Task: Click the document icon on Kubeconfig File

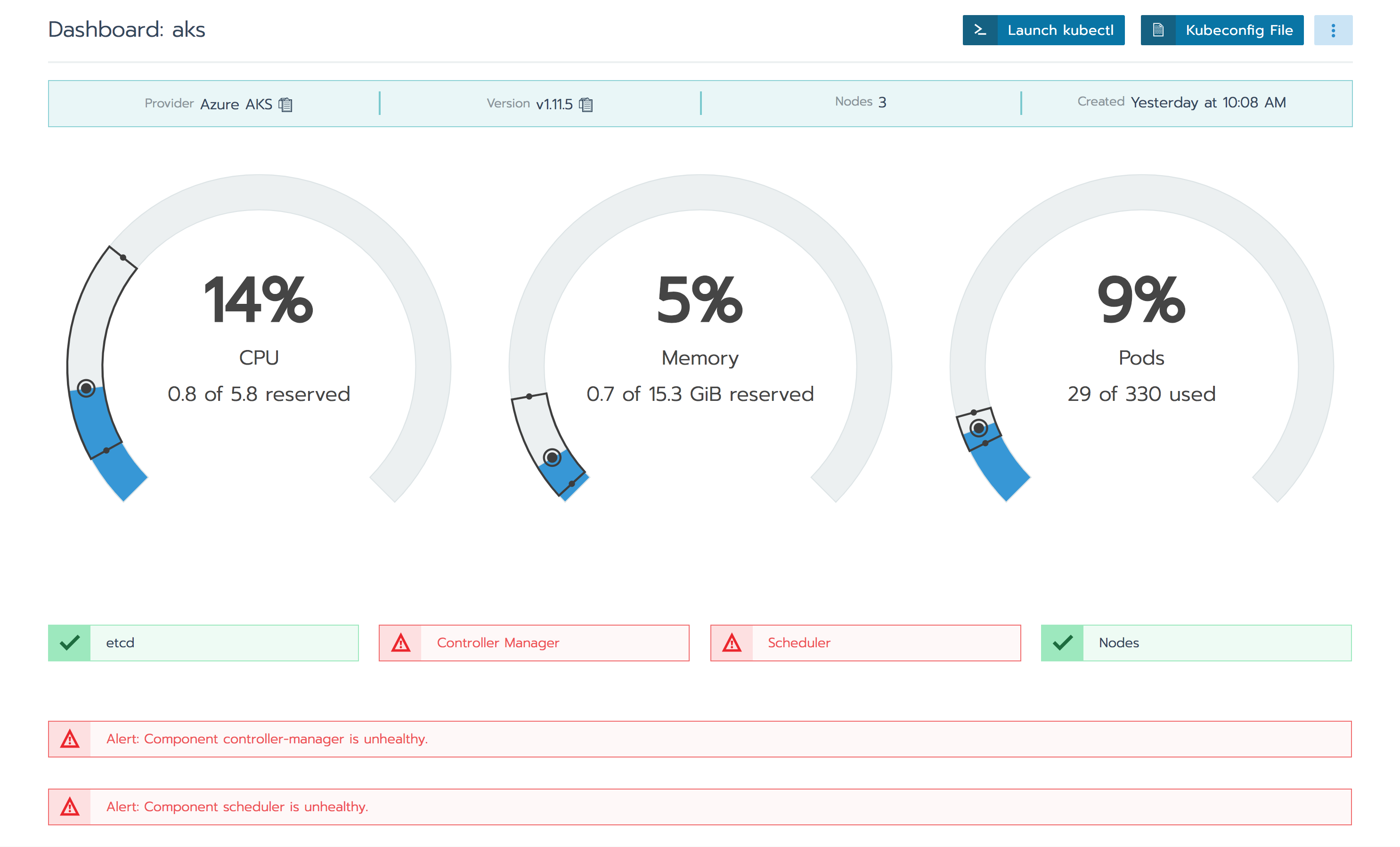Action: point(1158,30)
